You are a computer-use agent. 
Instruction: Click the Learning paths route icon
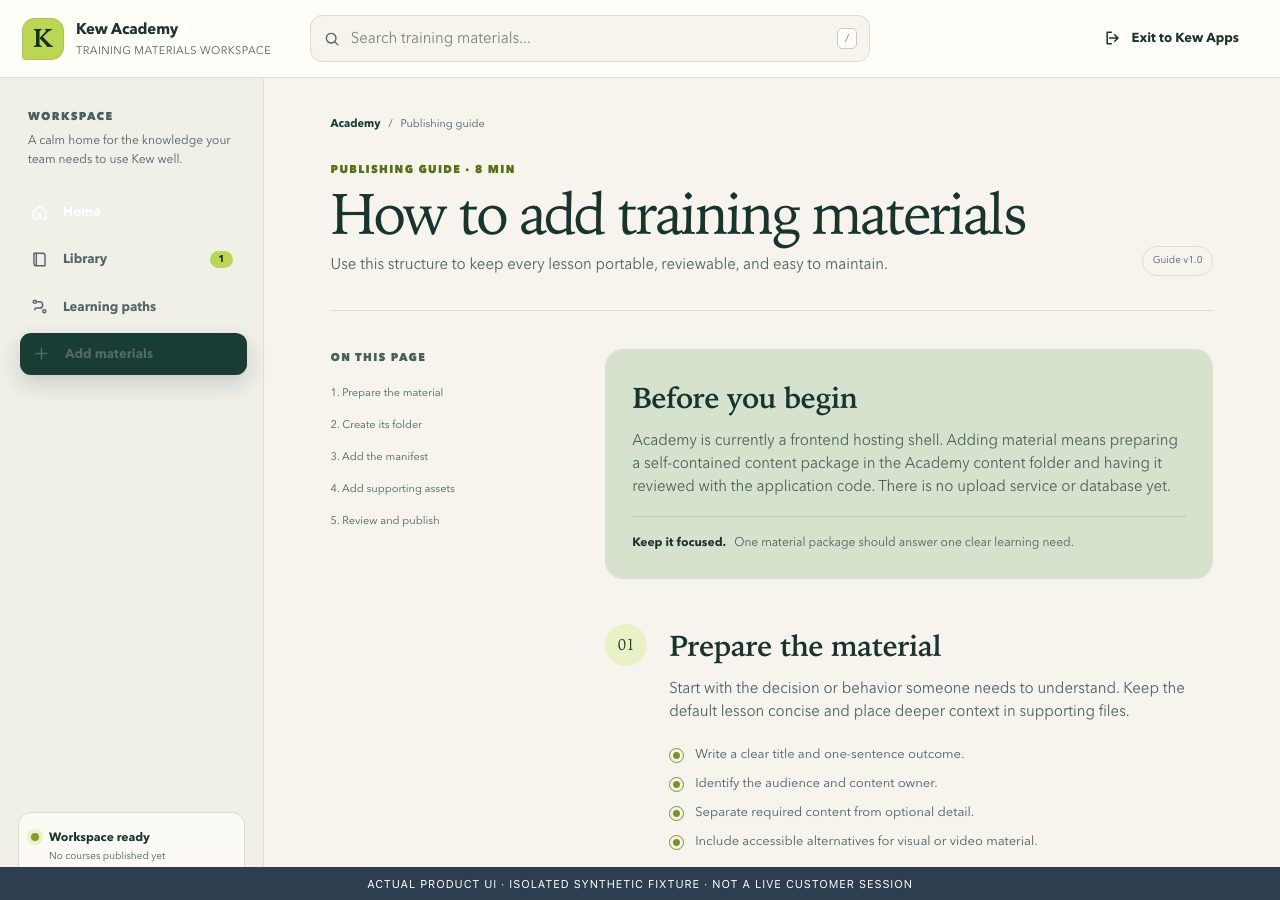(40, 307)
